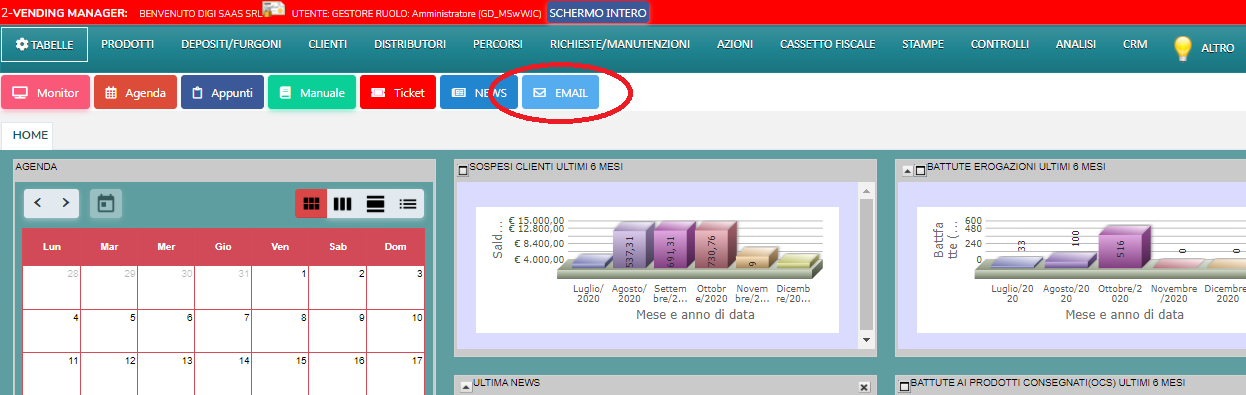Screen dimensions: 1246x395
Task: Open the Appunti notes button
Action: [222, 92]
